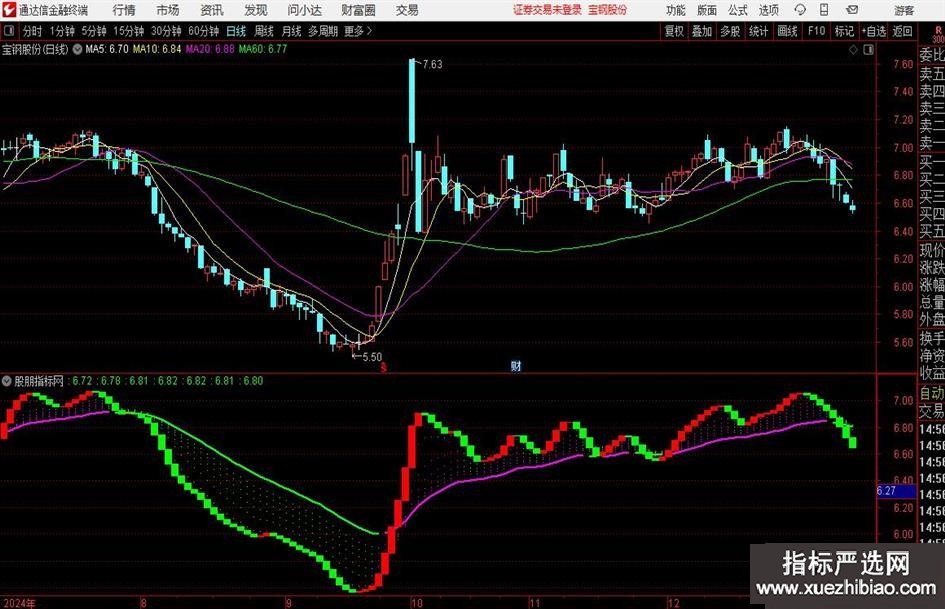This screenshot has width=945, height=609.
Task: Open the 行情 menu
Action: point(124,10)
